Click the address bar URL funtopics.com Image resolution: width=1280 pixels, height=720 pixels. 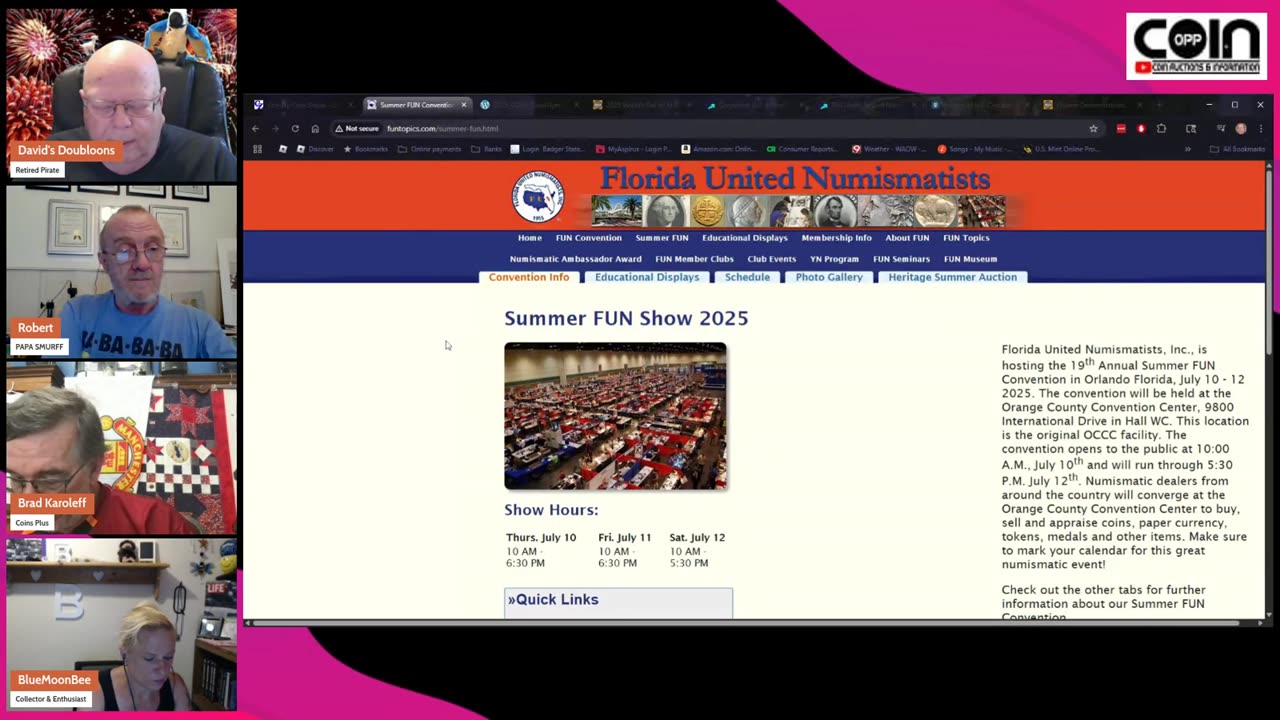point(442,128)
